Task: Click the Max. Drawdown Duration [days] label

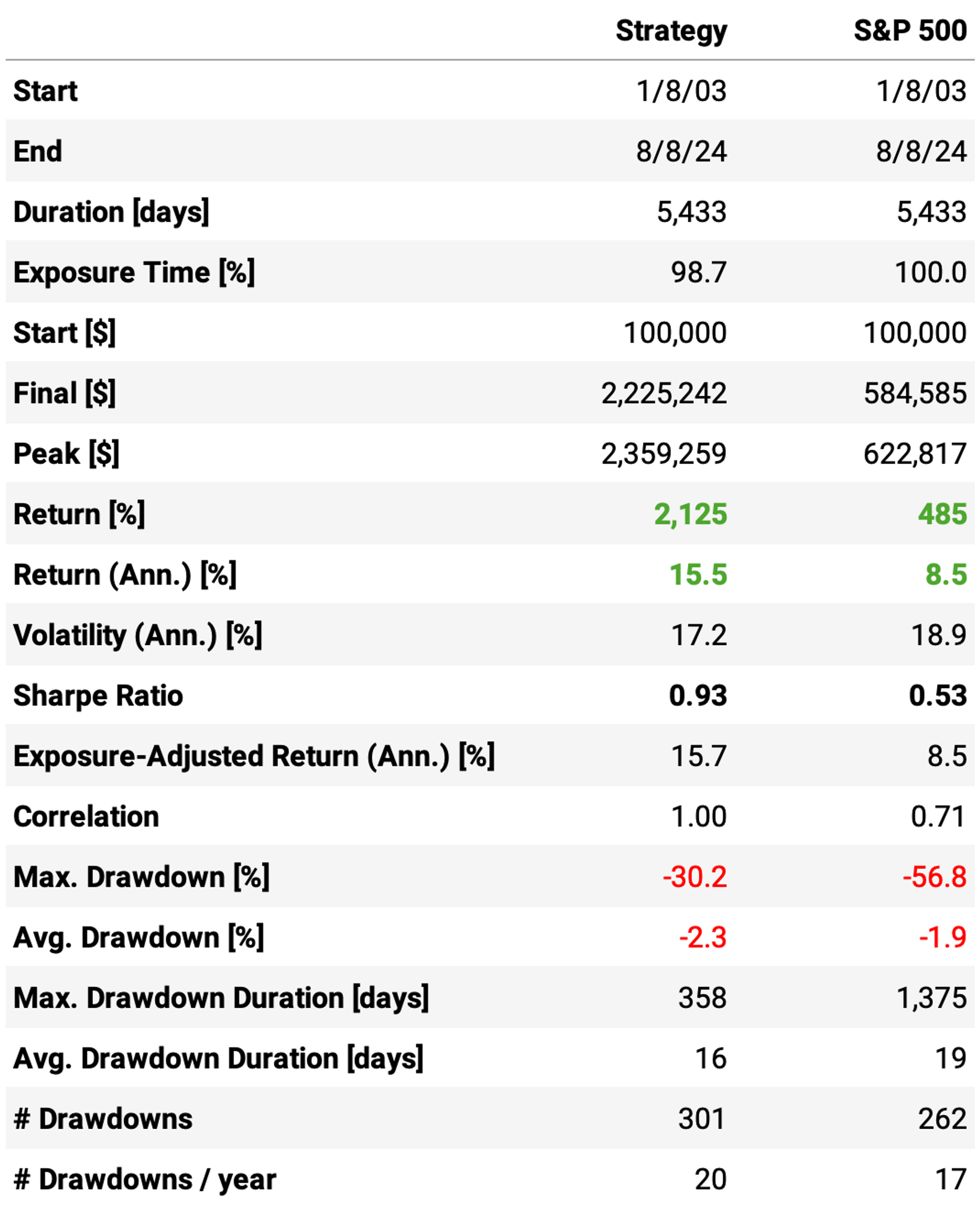Action: [x=221, y=997]
